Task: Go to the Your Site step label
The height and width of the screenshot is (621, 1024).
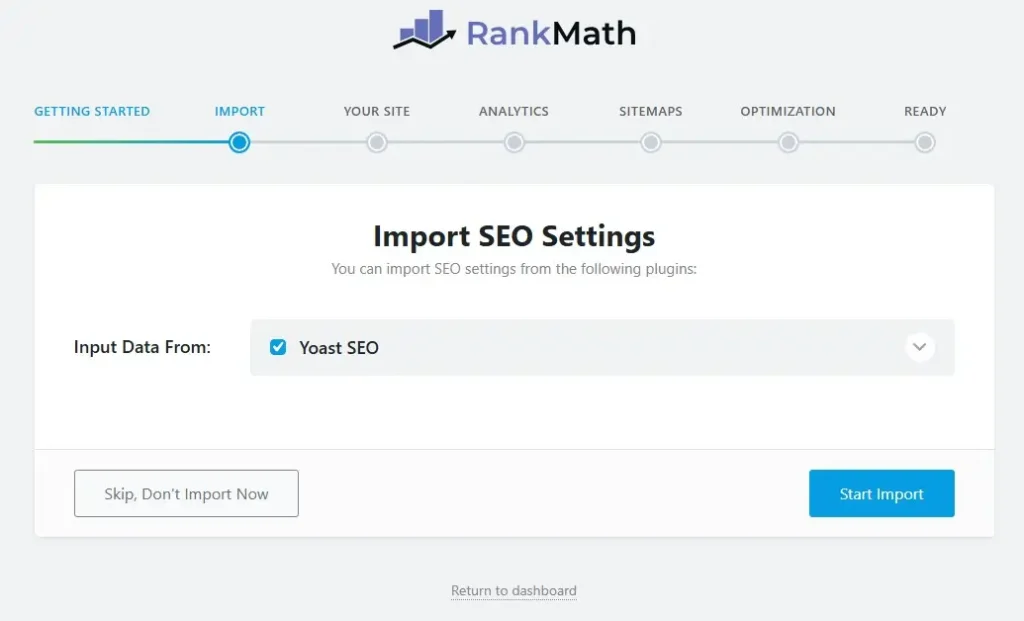Action: pyautogui.click(x=377, y=111)
